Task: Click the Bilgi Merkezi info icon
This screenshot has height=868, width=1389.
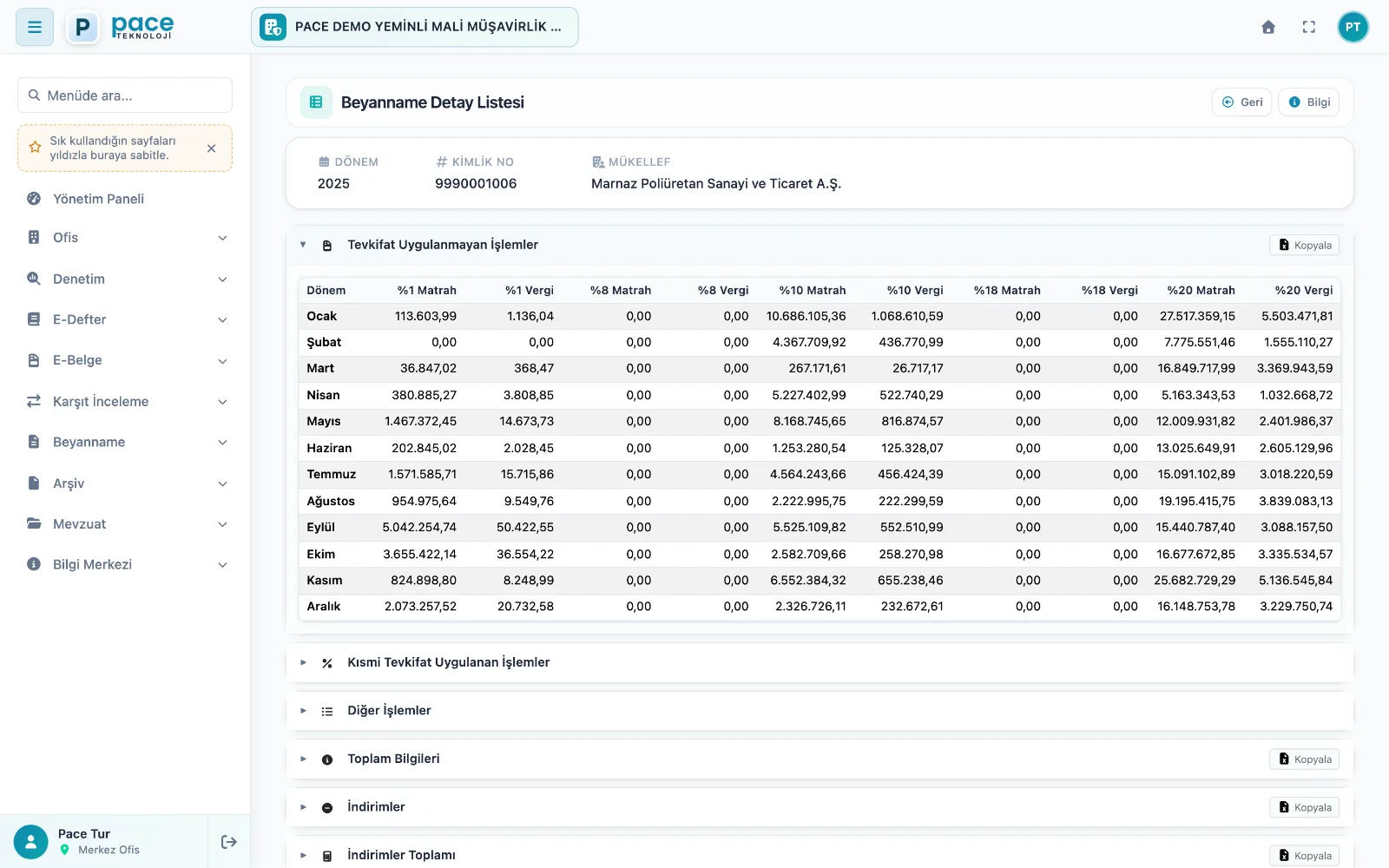Action: [x=34, y=564]
